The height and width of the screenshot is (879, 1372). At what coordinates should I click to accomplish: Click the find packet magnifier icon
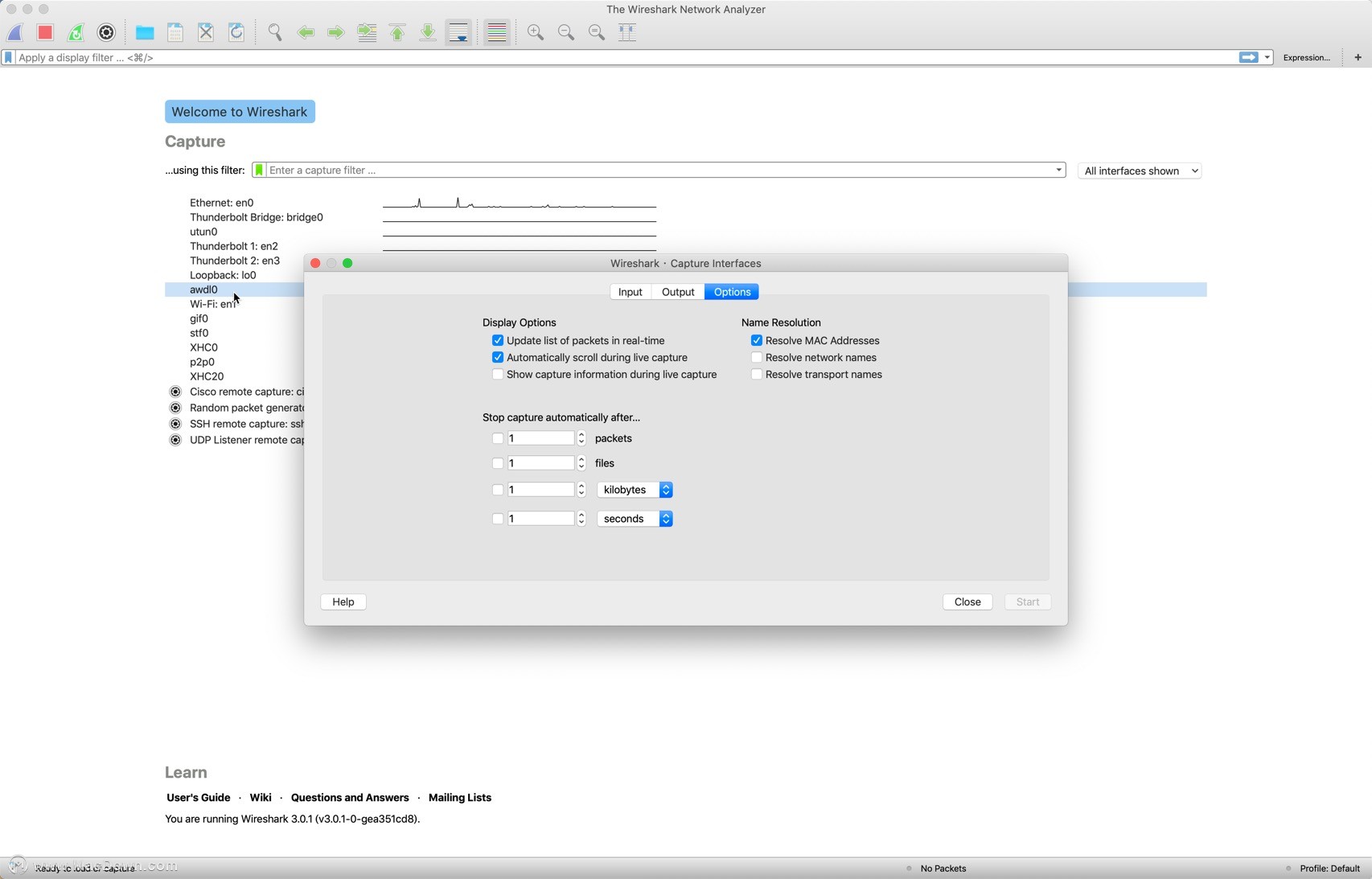click(275, 32)
